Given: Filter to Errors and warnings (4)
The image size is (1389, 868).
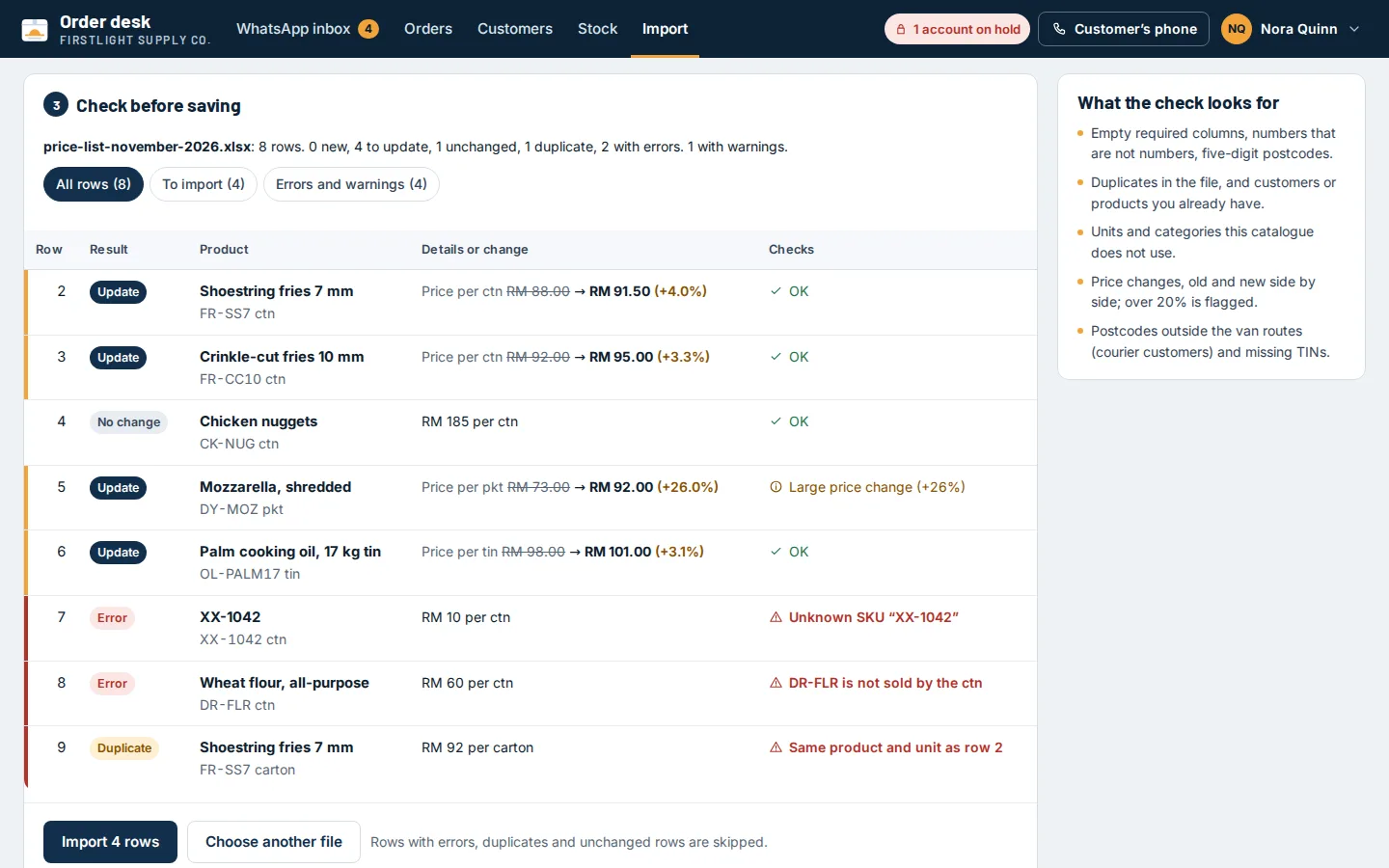Looking at the screenshot, I should coord(351,184).
